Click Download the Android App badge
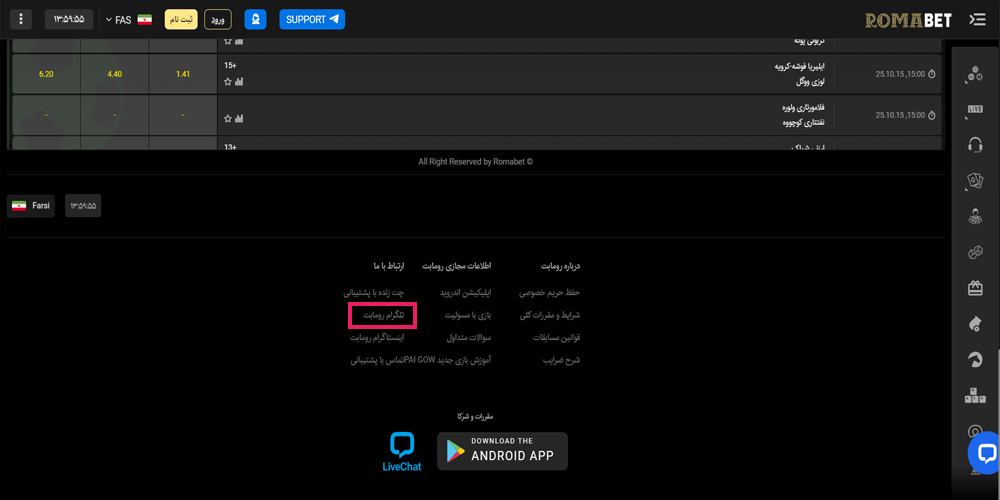 pyautogui.click(x=503, y=451)
